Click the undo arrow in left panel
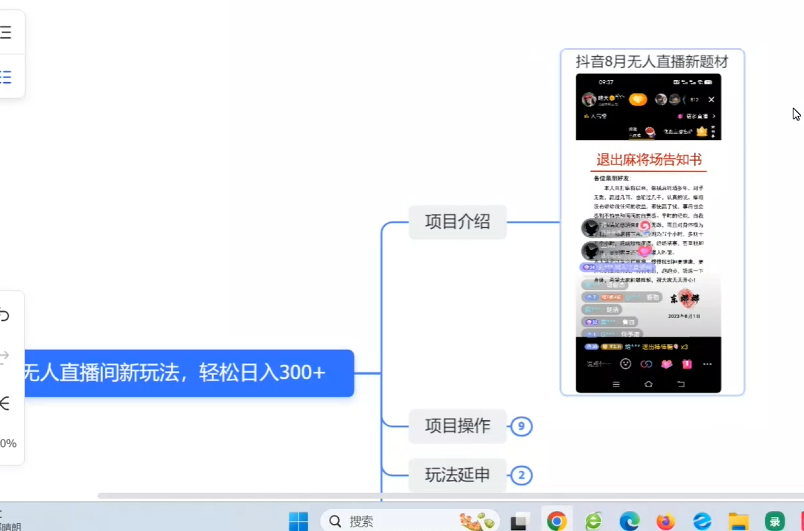 pyautogui.click(x=5, y=316)
